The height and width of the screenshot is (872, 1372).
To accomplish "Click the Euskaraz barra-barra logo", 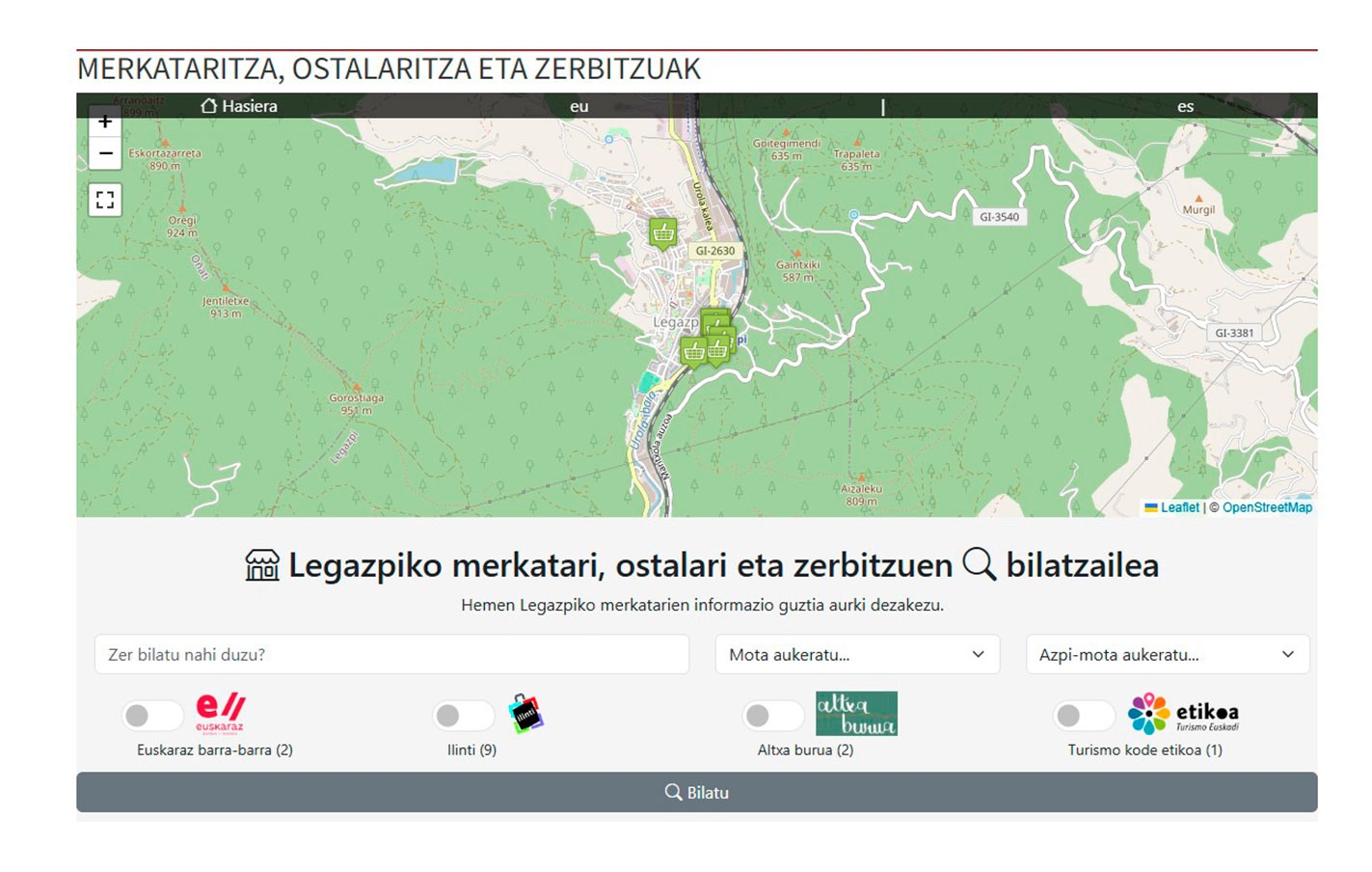I will click(x=221, y=714).
